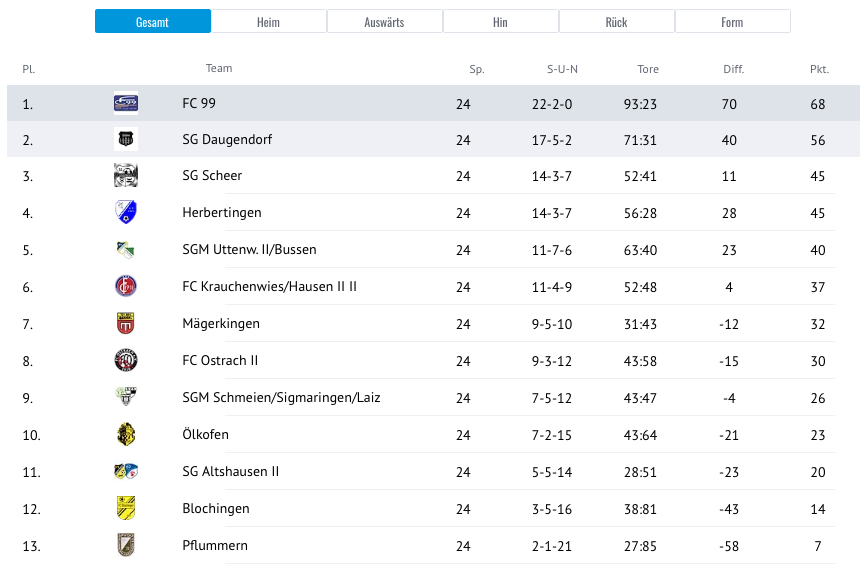Viewport: 860px width, 581px height.
Task: Click the FC Ostrach II crest
Action: 125,361
